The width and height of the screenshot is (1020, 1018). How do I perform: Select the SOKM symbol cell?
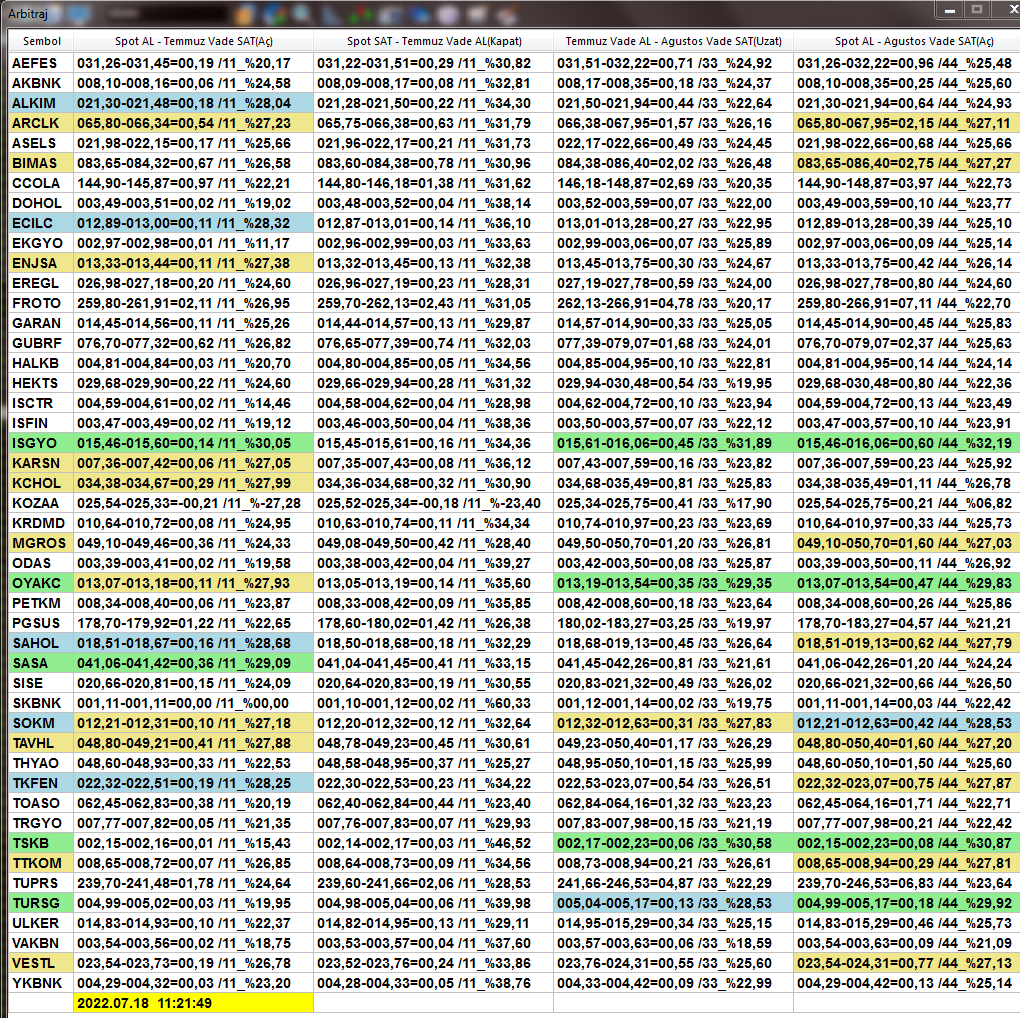click(x=41, y=723)
